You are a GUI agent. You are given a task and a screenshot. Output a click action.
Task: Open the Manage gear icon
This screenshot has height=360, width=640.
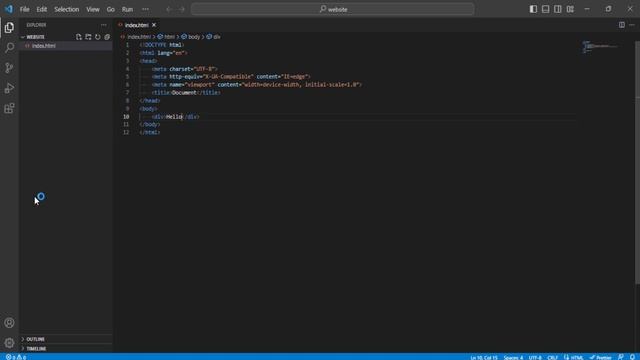[9, 343]
